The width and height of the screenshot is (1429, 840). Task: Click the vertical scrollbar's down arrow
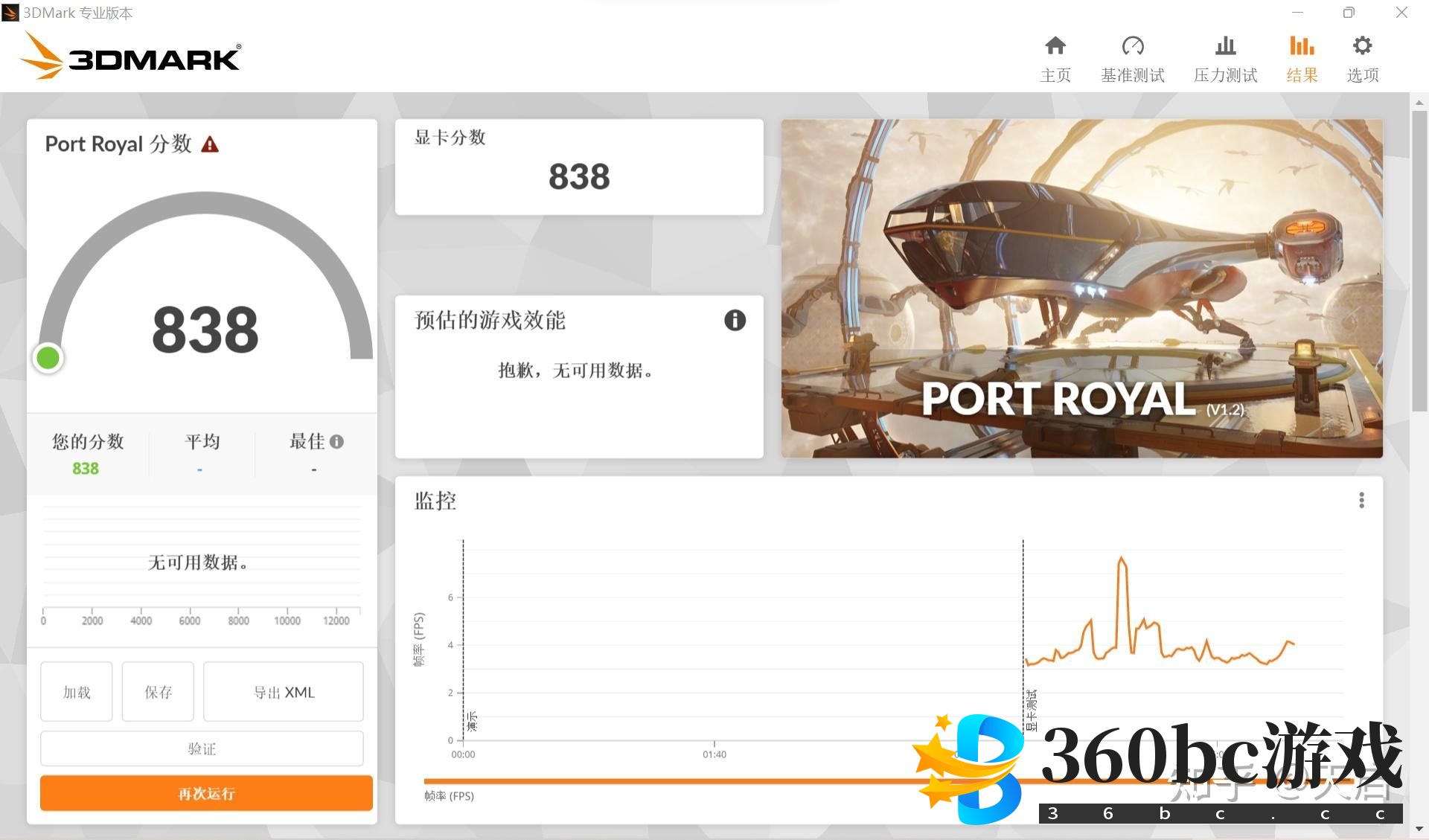1419,829
